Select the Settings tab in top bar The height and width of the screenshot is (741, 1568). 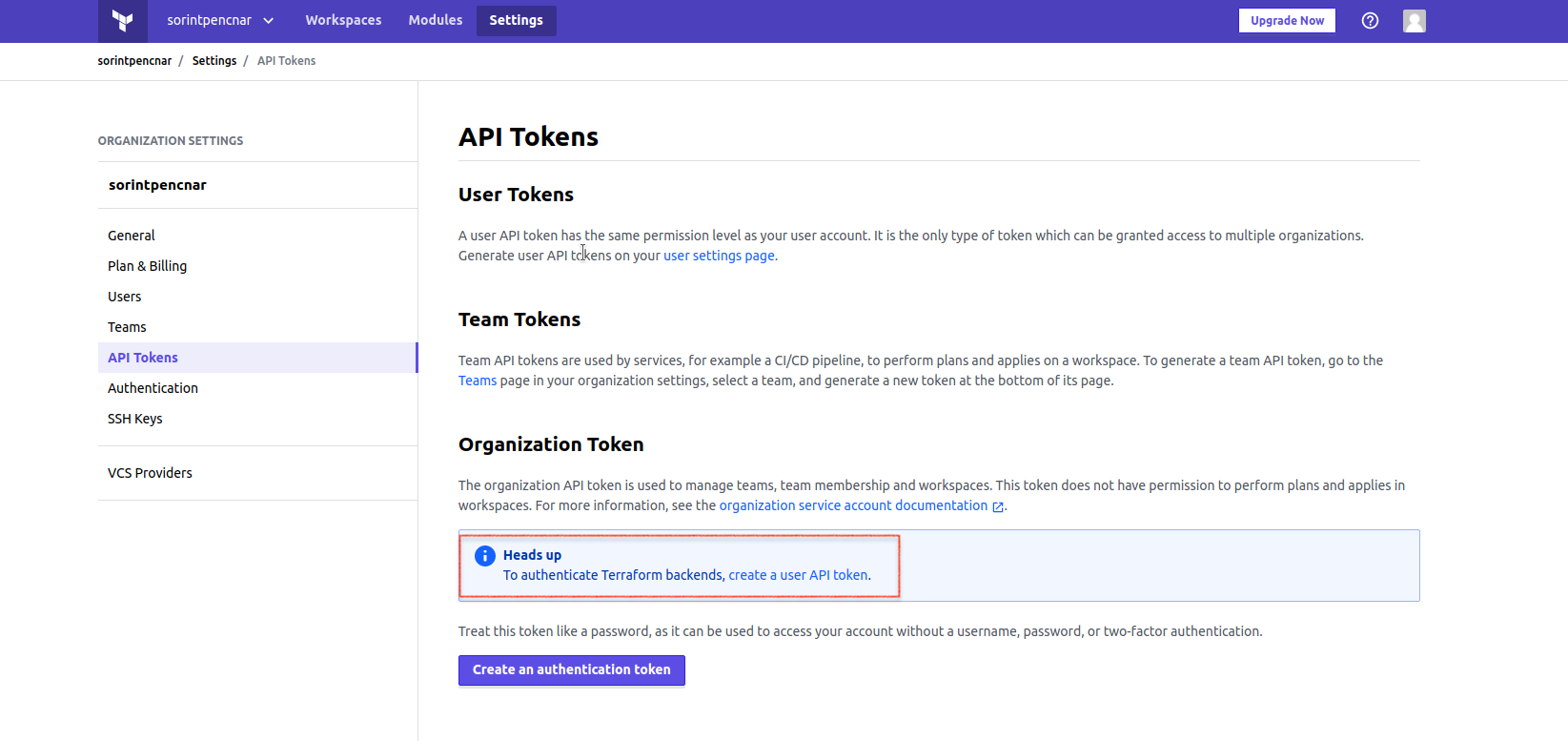point(516,20)
